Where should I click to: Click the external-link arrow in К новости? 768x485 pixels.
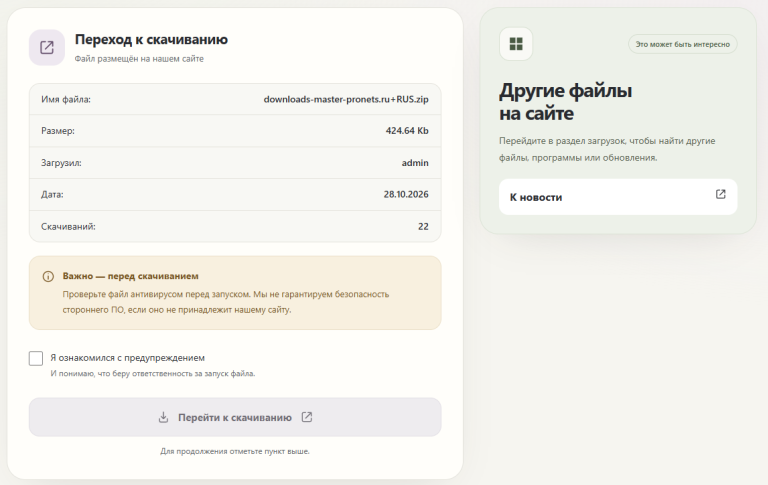point(720,194)
